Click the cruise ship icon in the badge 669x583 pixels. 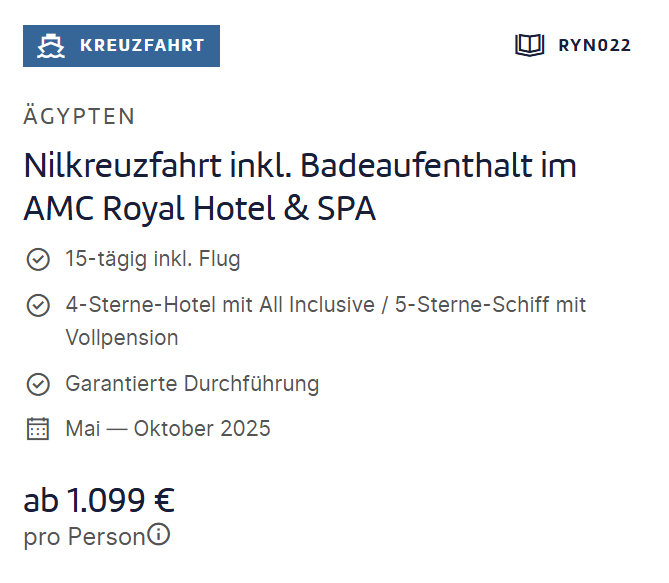51,46
